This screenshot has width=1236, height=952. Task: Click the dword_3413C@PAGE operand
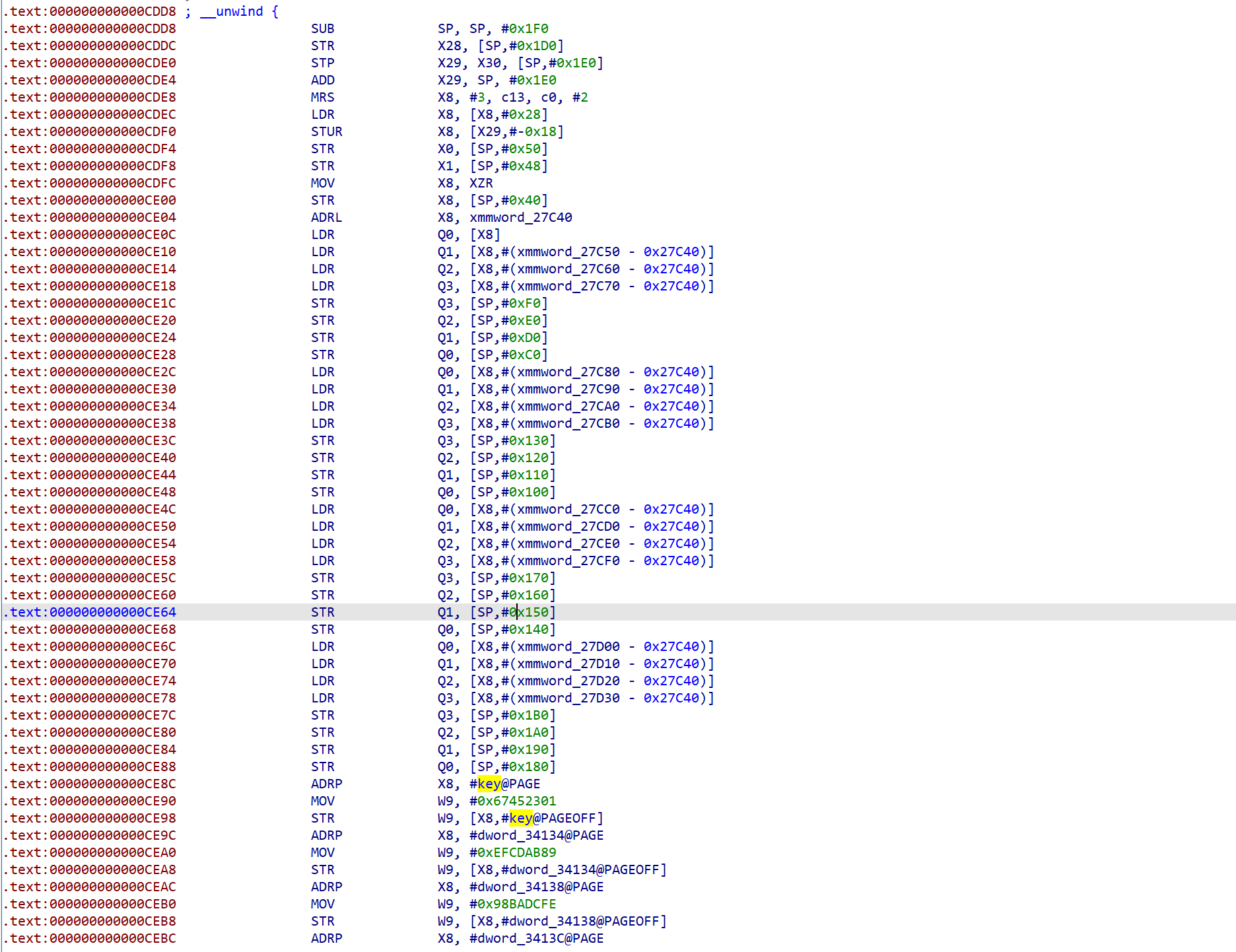(x=539, y=939)
